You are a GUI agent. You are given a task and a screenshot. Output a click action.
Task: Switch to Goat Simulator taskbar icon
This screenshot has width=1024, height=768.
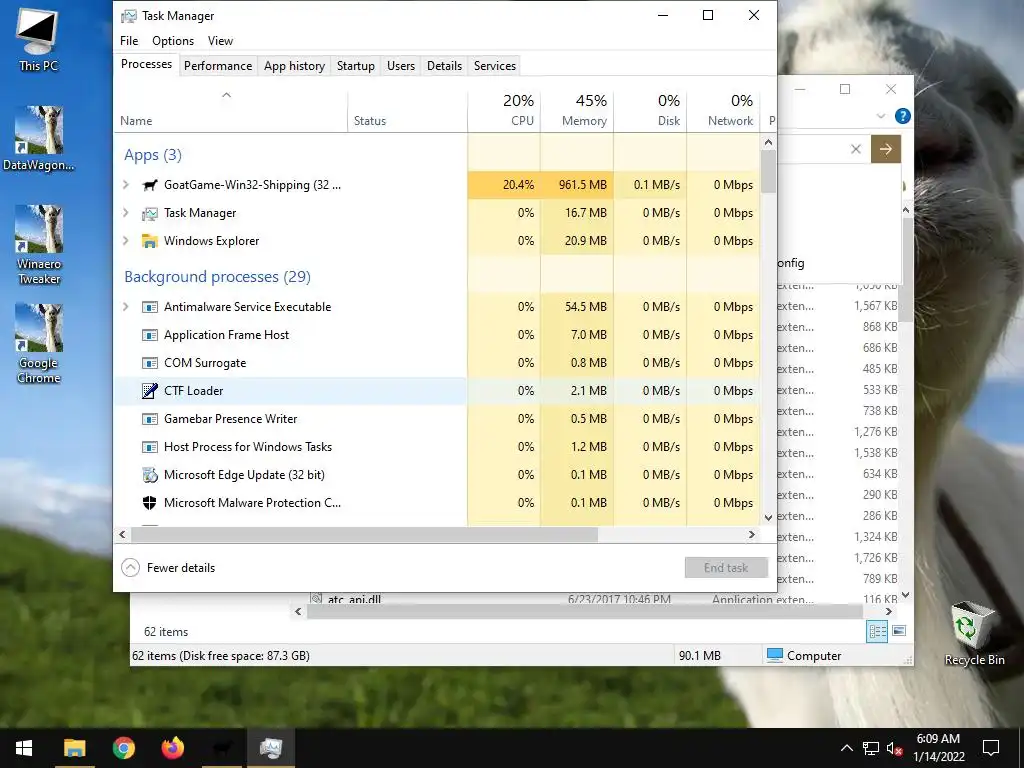pyautogui.click(x=222, y=748)
